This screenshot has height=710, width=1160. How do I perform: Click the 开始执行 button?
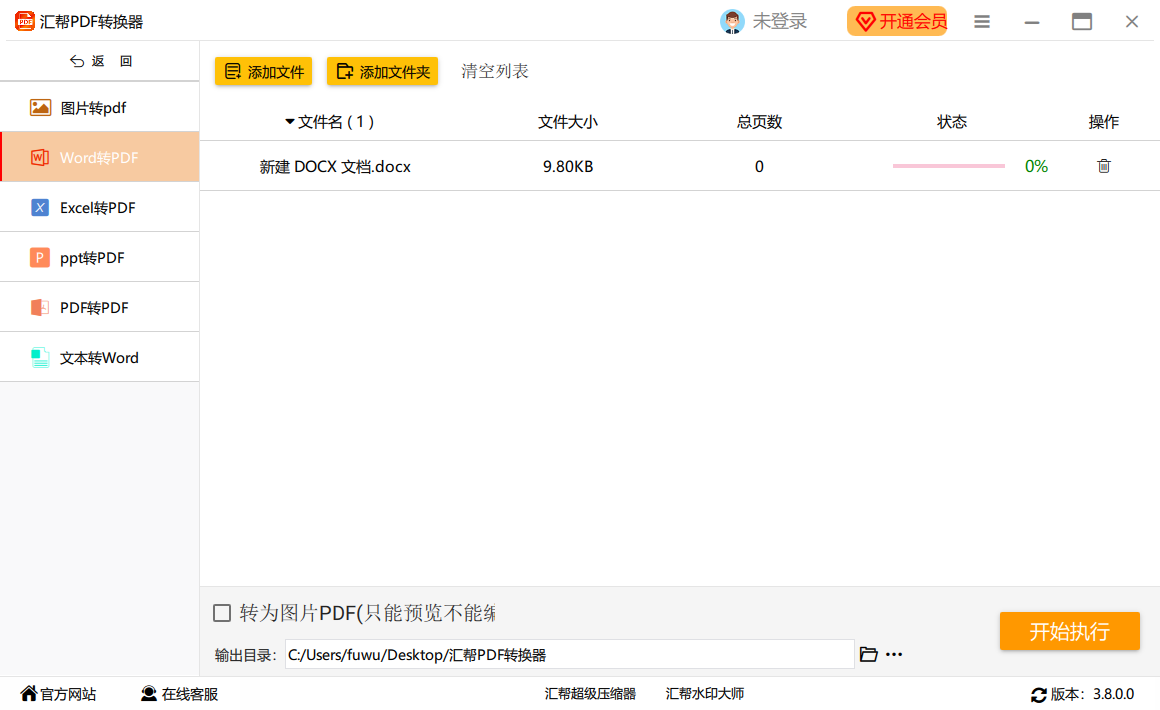tap(1069, 631)
